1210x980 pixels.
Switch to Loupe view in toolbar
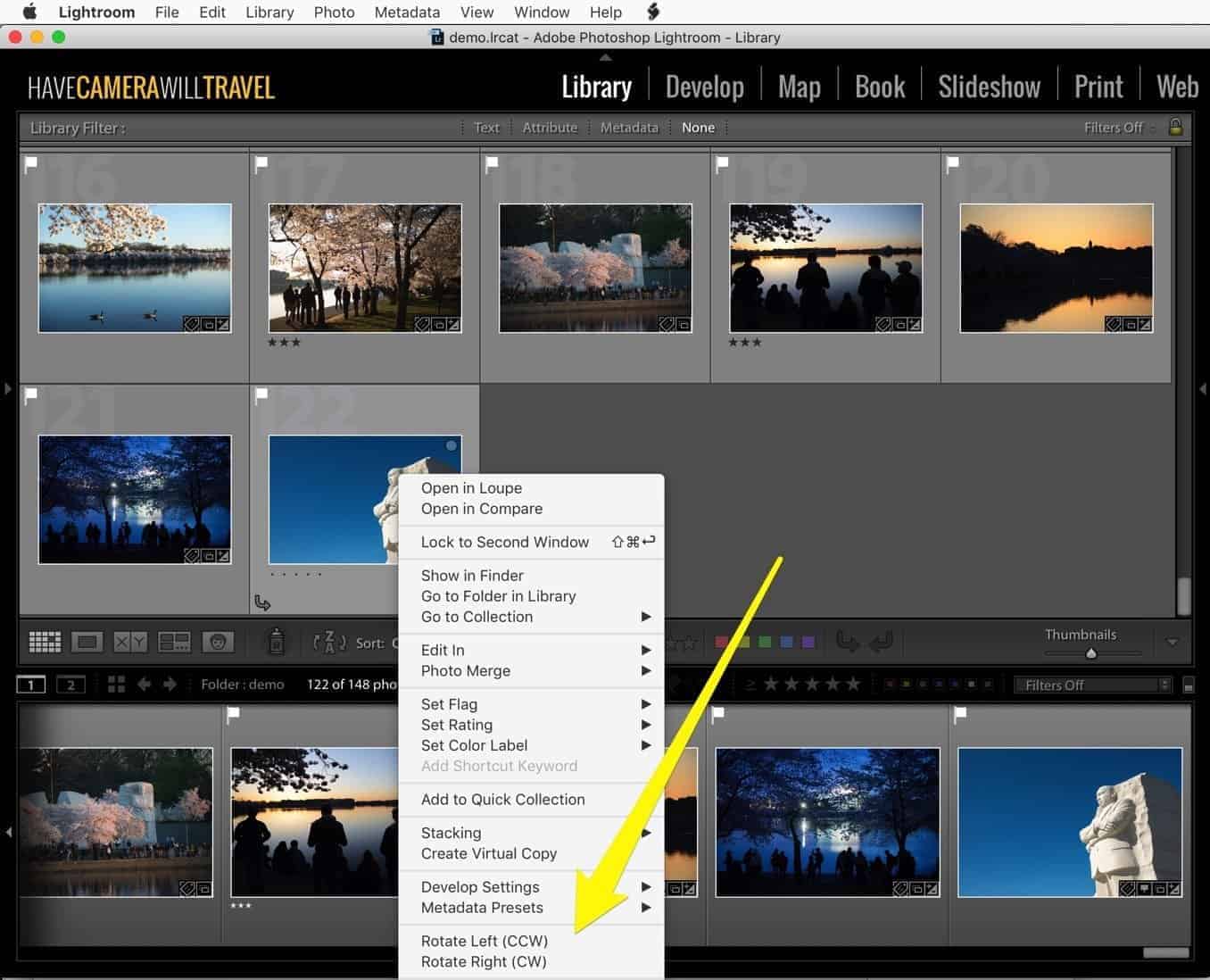pos(87,642)
